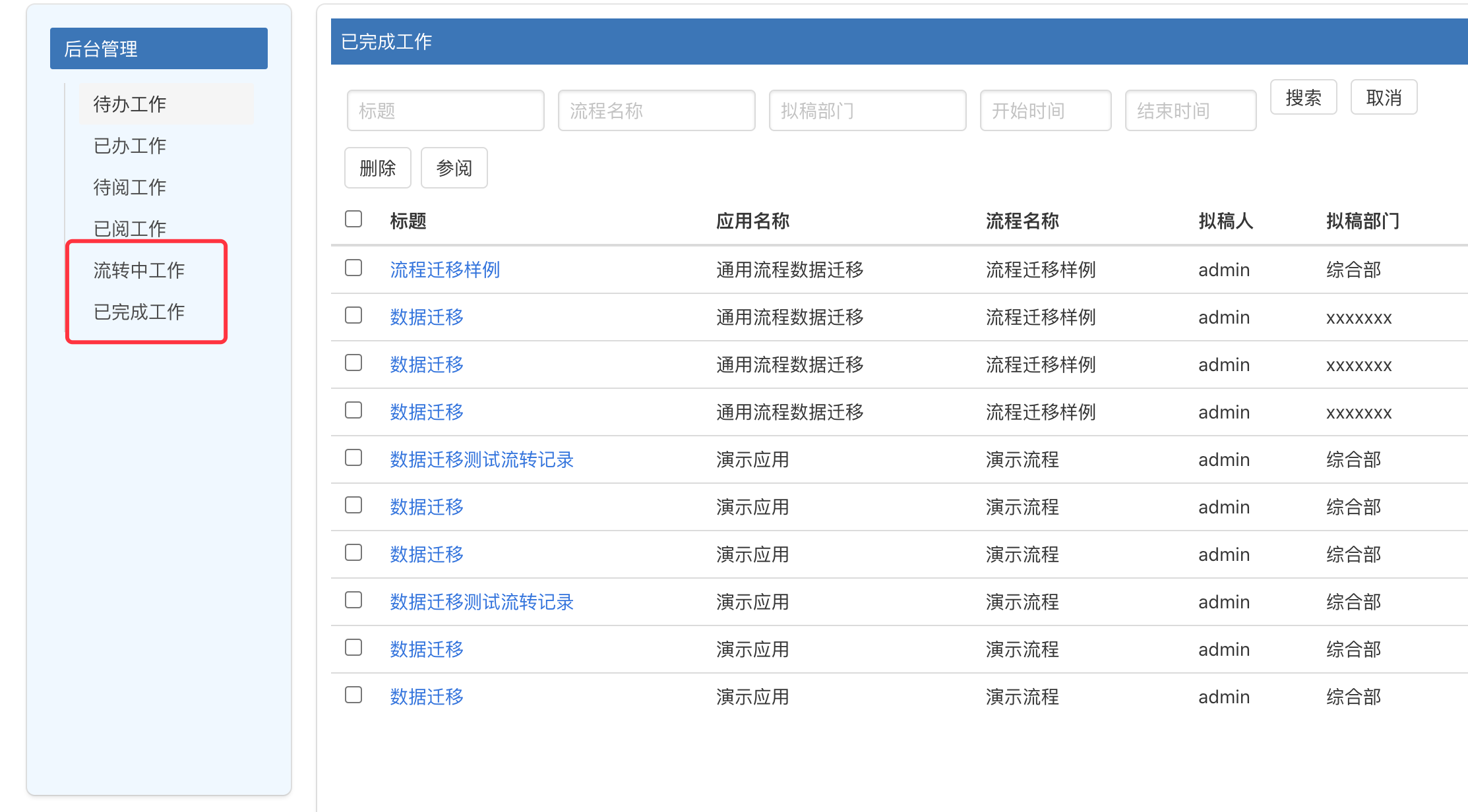Go to 已办工作 menu item
The width and height of the screenshot is (1468, 812).
[129, 146]
